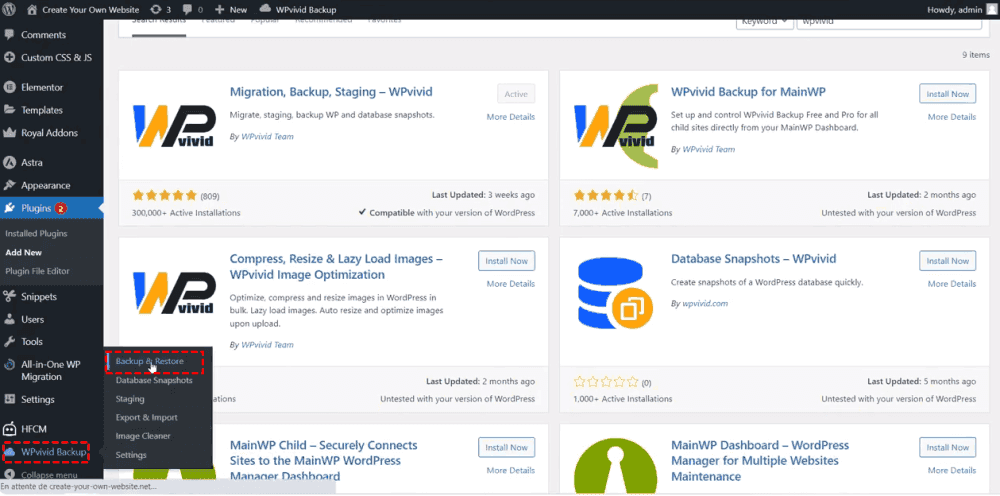
Task: Click the HFCM robot icon in sidebar
Action: click(x=10, y=429)
